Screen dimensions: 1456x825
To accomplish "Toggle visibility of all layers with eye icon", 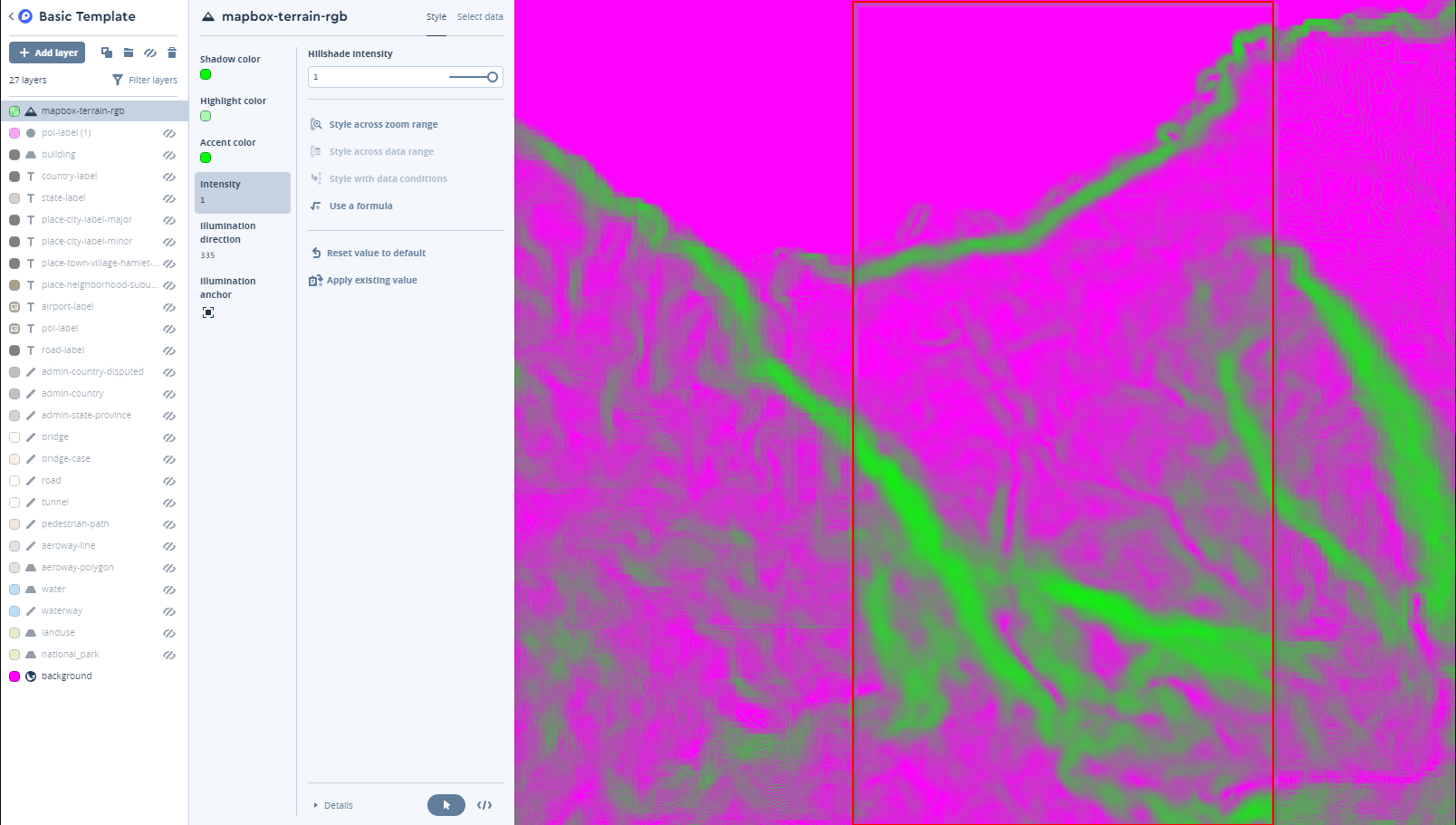I will tap(149, 52).
